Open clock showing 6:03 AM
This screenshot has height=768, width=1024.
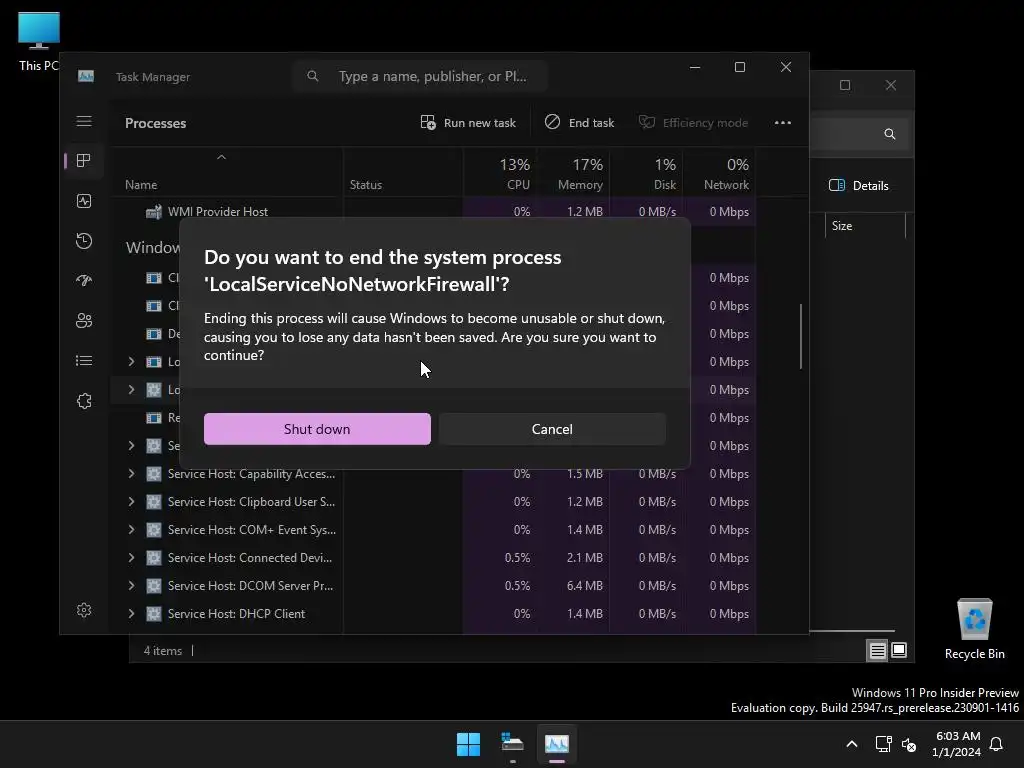click(957, 744)
